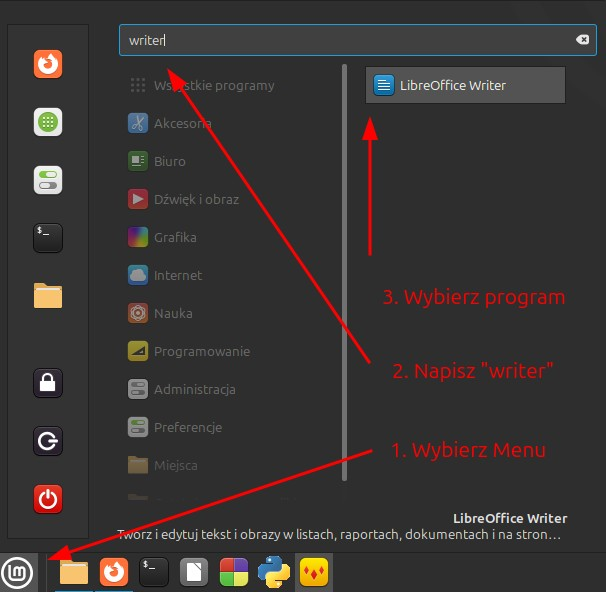Clear the search text with the X button
Image resolution: width=606 pixels, height=592 pixels.
pyautogui.click(x=582, y=40)
